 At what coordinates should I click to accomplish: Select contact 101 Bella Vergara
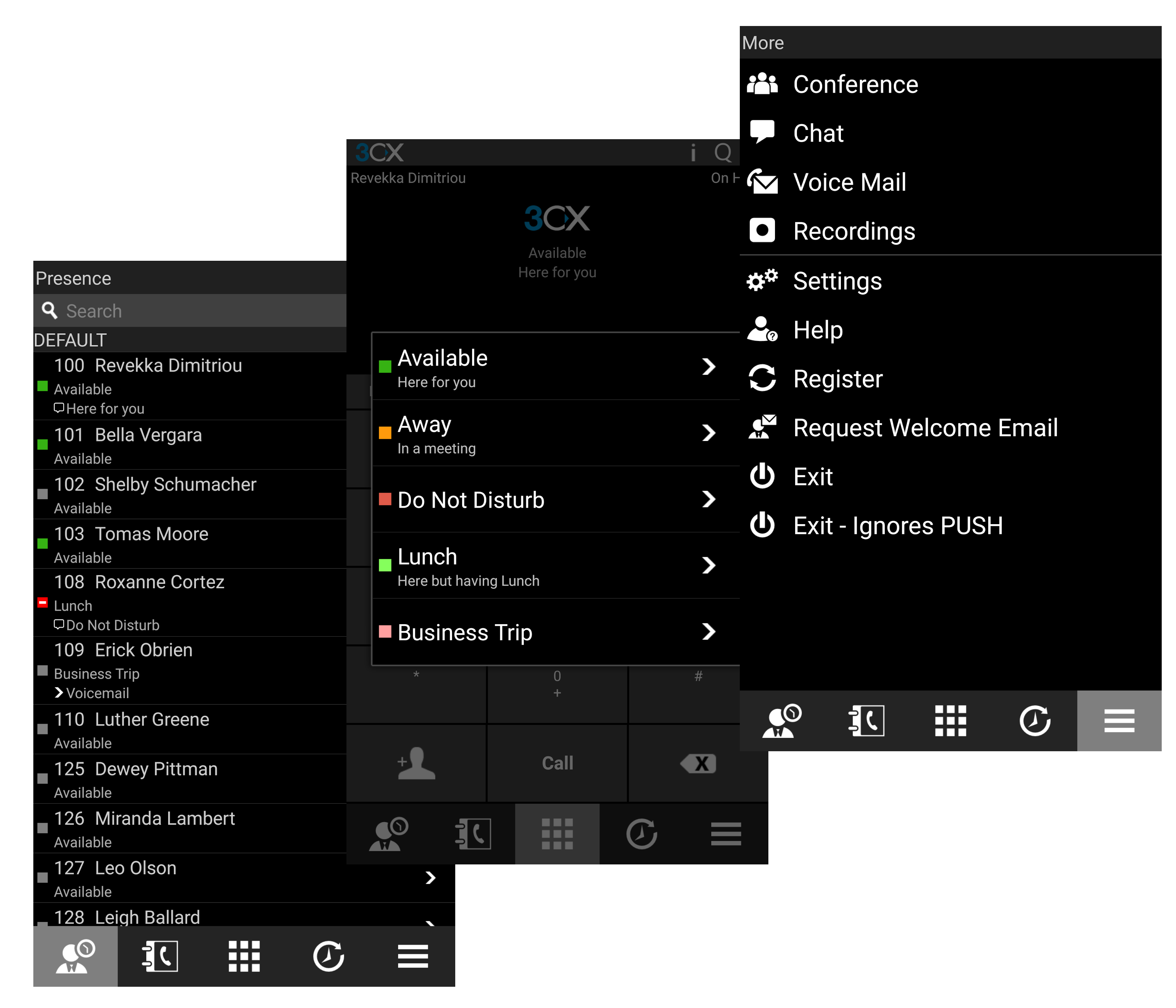click(x=190, y=445)
